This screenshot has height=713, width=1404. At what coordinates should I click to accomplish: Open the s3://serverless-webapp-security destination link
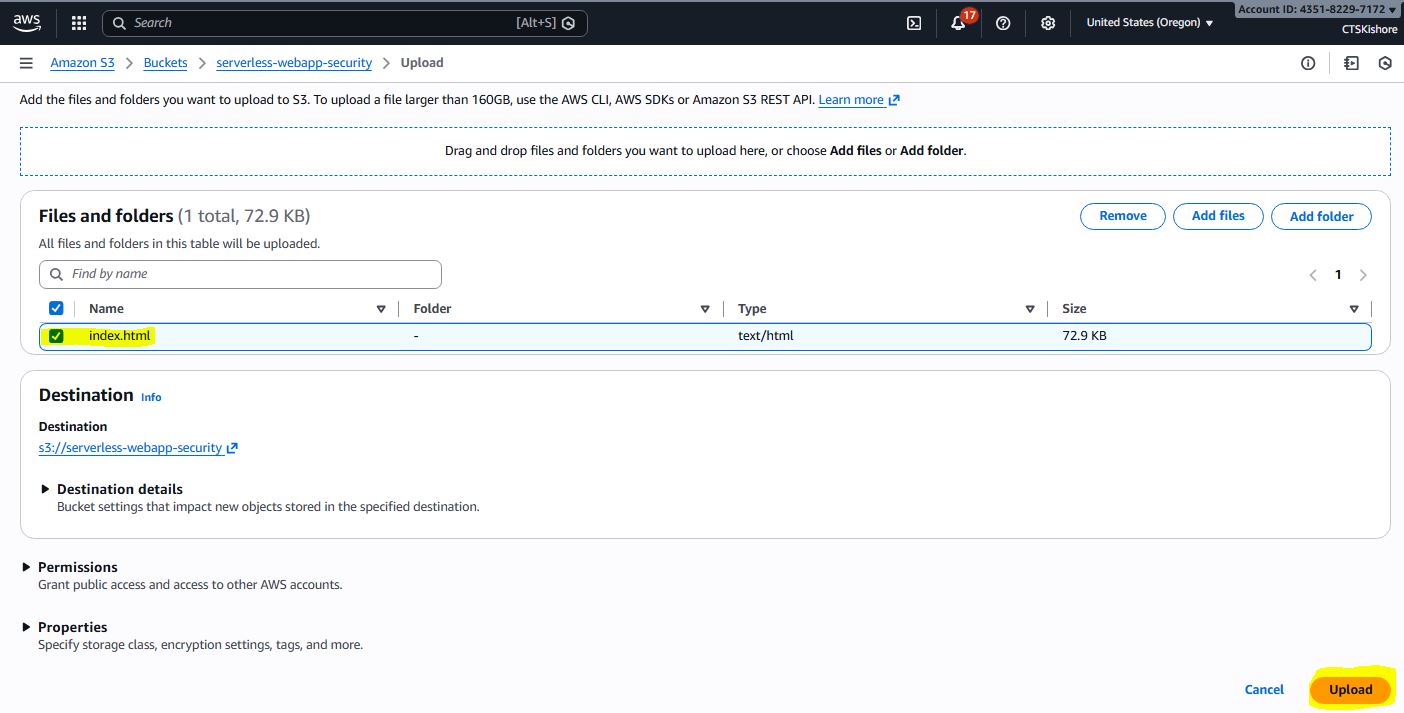coord(130,448)
